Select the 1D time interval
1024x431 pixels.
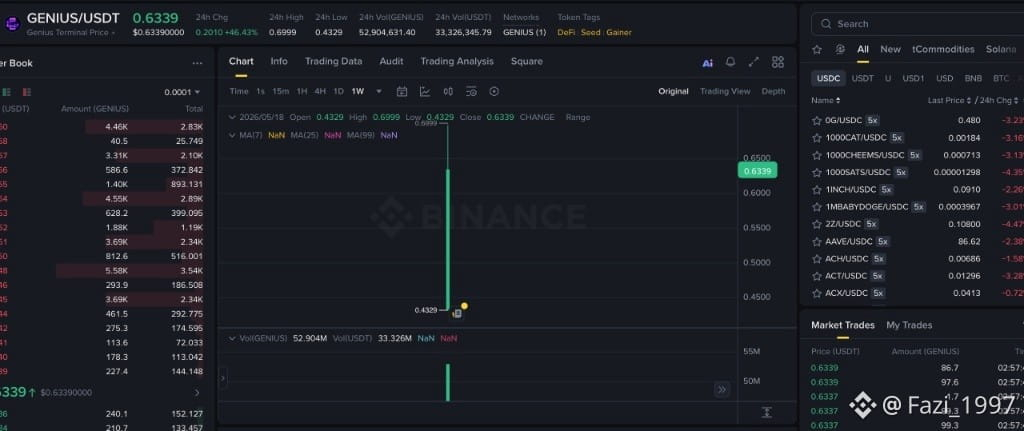[x=338, y=91]
